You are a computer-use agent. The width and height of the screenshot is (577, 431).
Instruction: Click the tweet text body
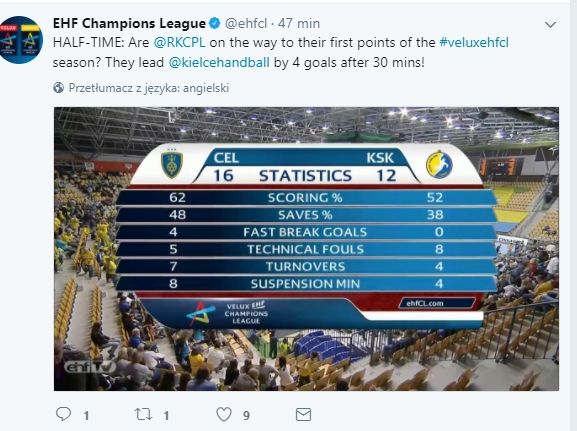tap(281, 52)
